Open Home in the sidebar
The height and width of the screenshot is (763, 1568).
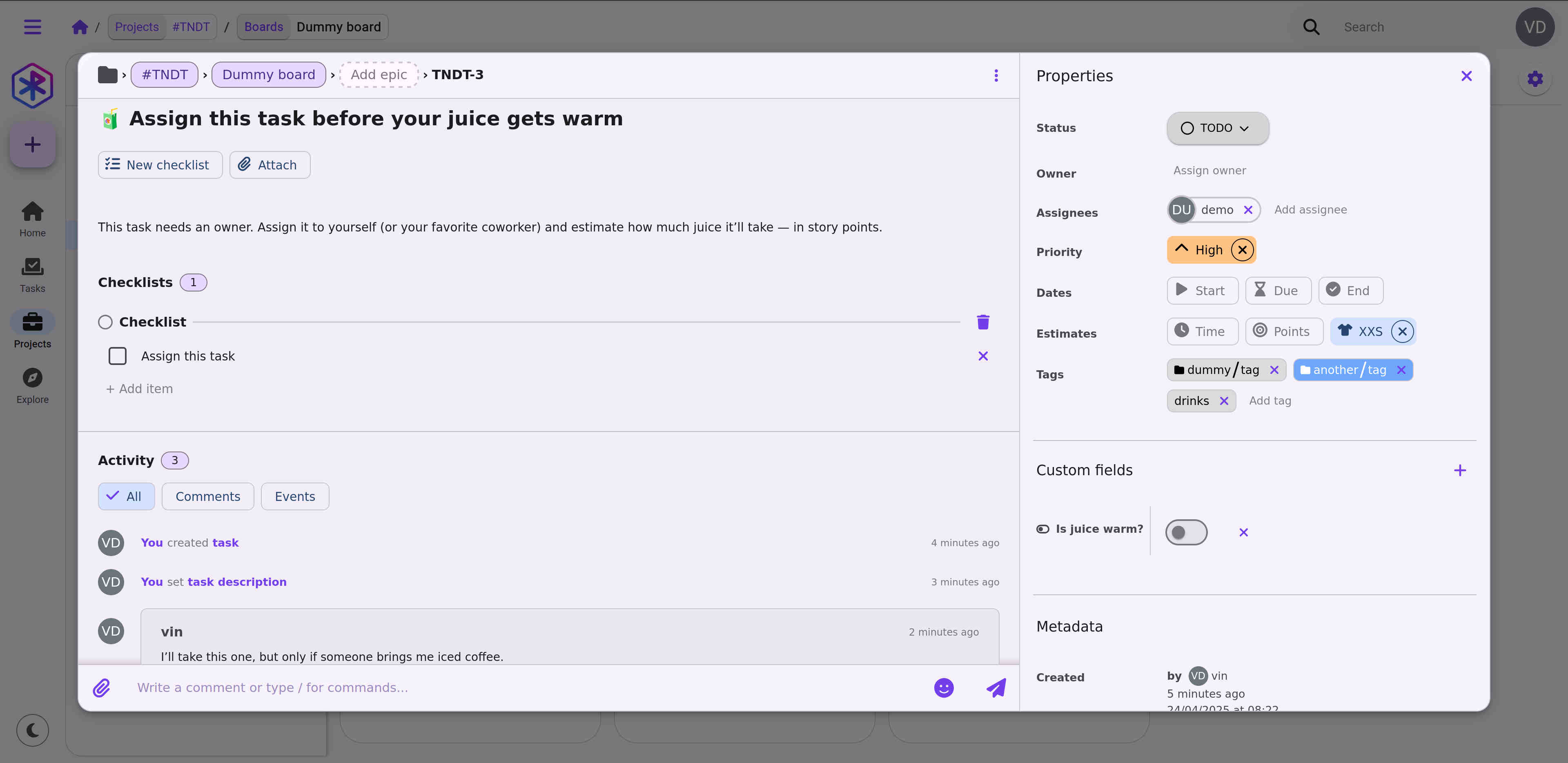pos(32,220)
